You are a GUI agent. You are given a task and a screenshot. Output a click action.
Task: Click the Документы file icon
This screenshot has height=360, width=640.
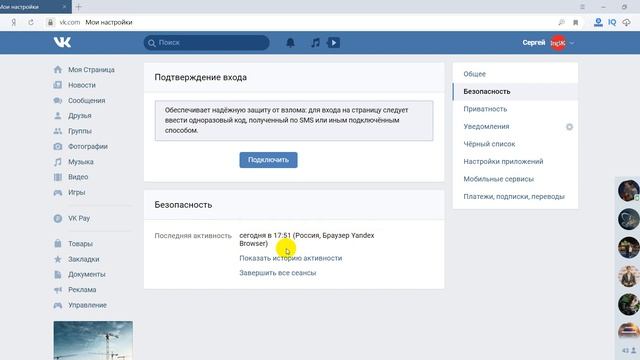(58, 274)
